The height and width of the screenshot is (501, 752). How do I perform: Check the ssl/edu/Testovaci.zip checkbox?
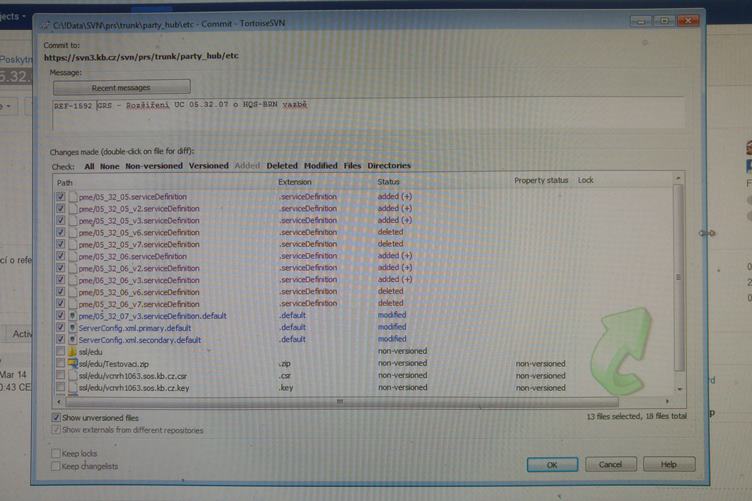(60, 363)
